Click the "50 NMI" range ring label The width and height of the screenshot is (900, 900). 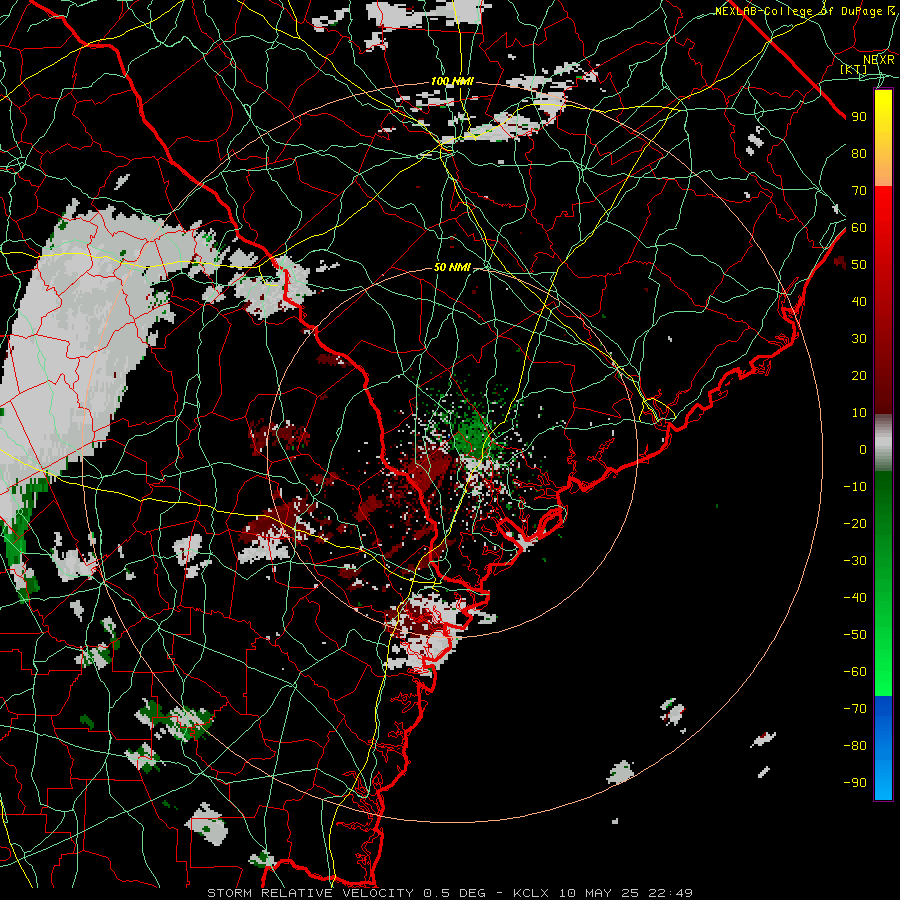pos(452,267)
